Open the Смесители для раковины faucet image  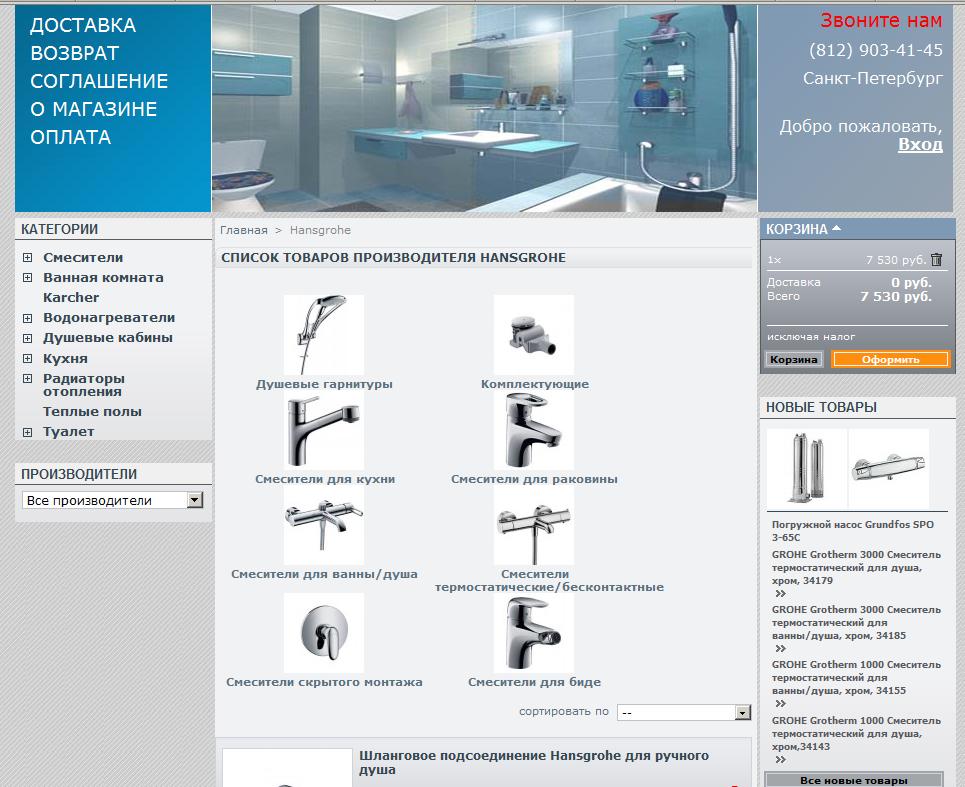pyautogui.click(x=534, y=431)
